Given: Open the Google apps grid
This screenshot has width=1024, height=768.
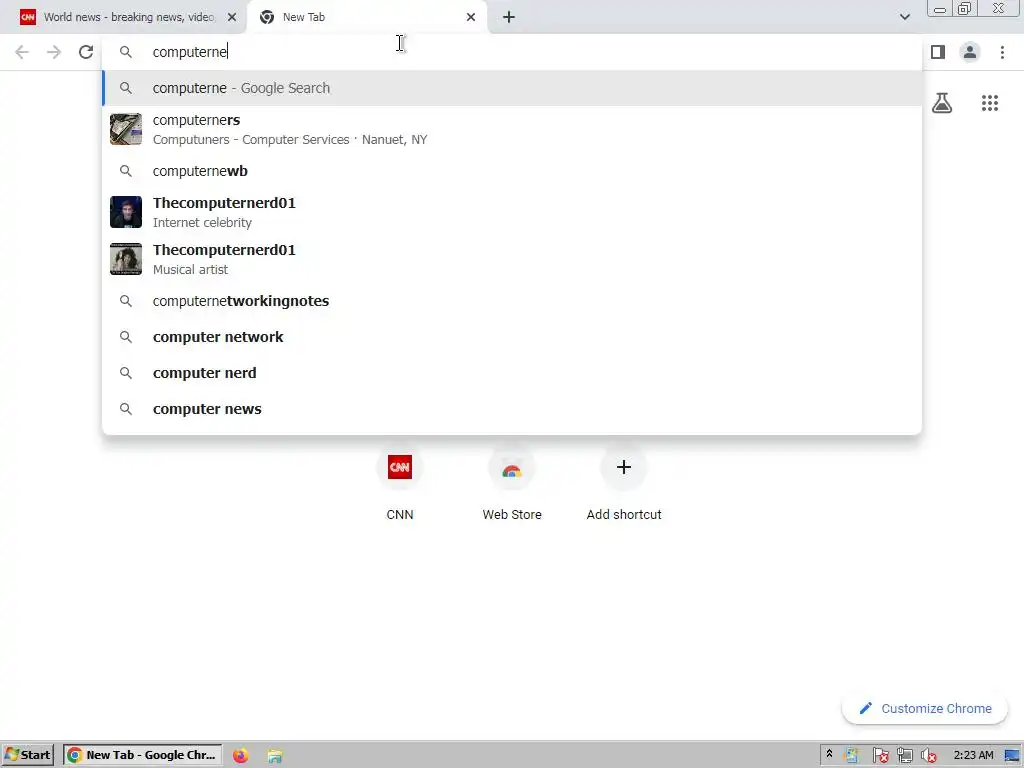Looking at the screenshot, I should click(x=990, y=103).
